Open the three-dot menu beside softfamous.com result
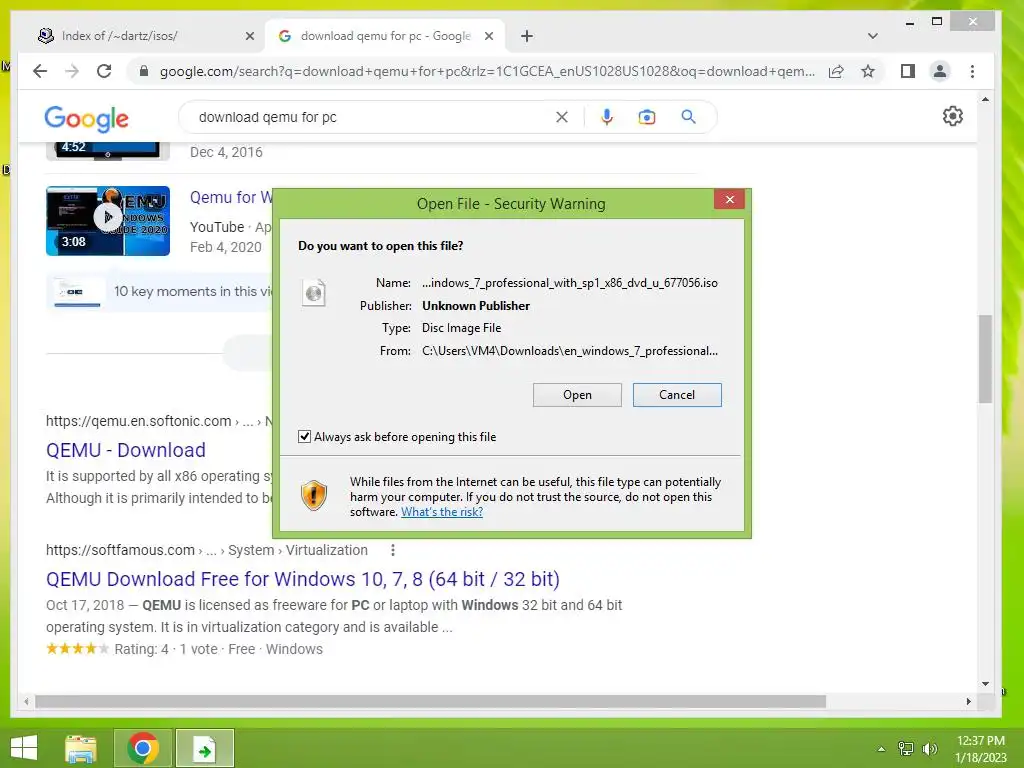This screenshot has height=768, width=1024. (392, 551)
